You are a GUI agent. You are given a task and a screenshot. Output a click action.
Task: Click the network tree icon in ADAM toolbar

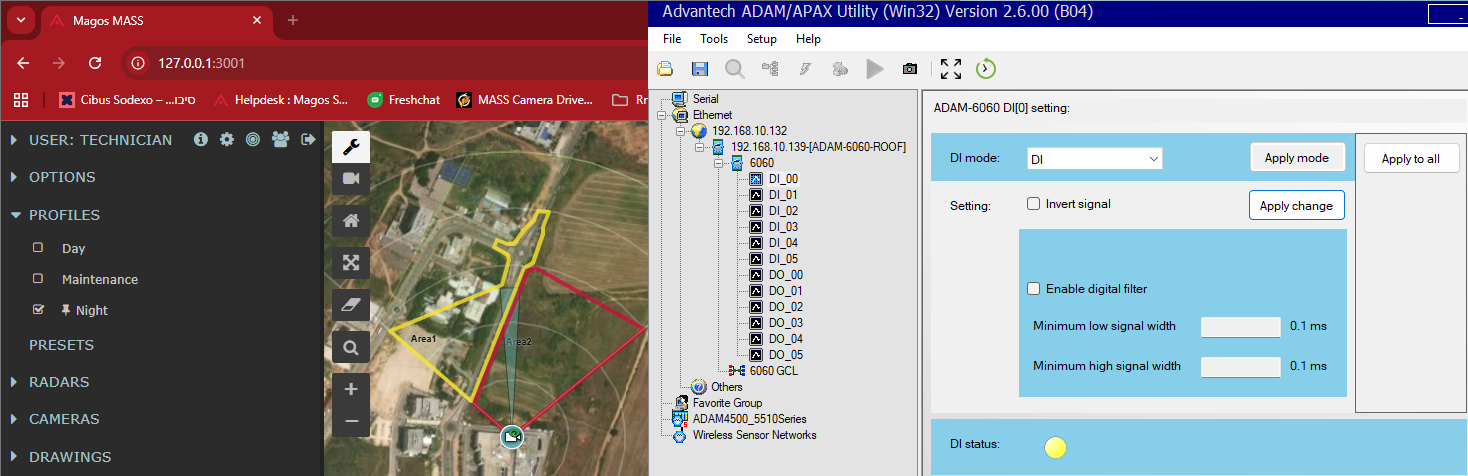(770, 69)
